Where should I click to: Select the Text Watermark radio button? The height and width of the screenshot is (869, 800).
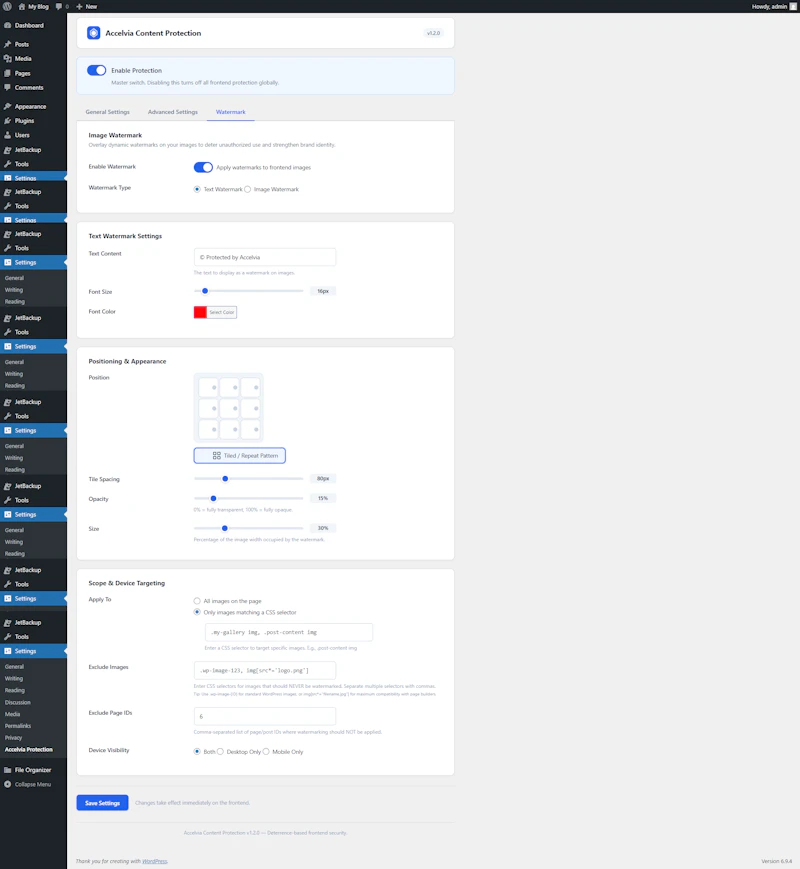pyautogui.click(x=197, y=190)
